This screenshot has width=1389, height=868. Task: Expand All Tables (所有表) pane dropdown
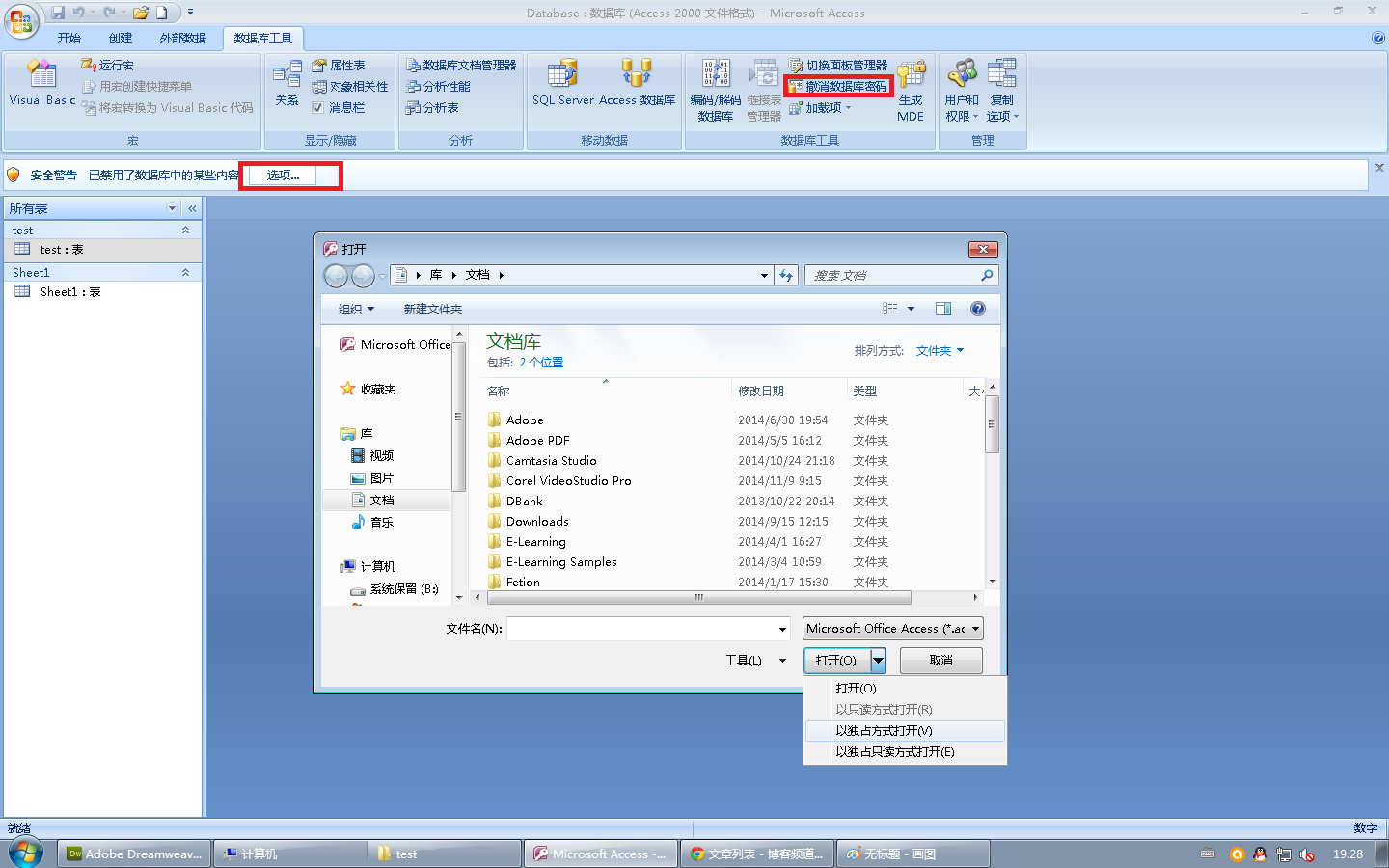coord(173,208)
